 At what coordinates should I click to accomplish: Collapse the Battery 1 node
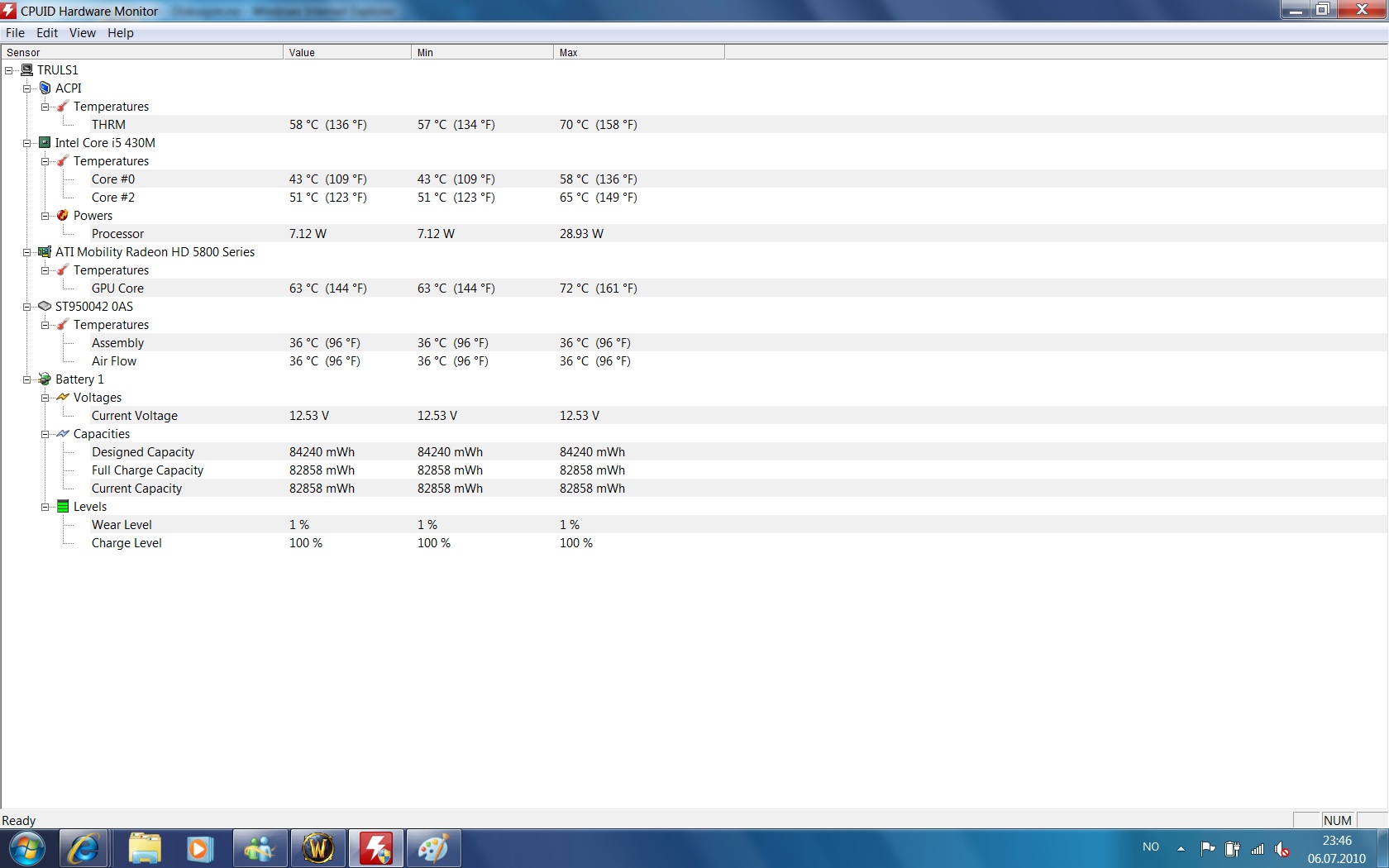tap(27, 379)
